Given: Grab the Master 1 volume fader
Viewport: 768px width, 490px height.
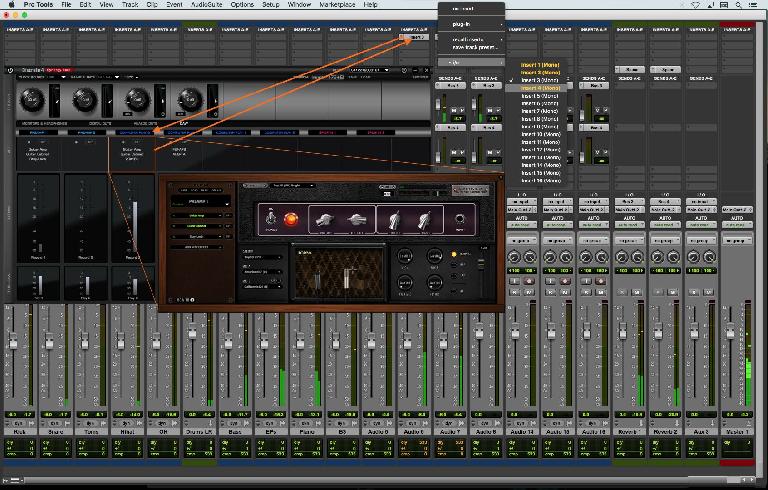Looking at the screenshot, I should coord(730,331).
